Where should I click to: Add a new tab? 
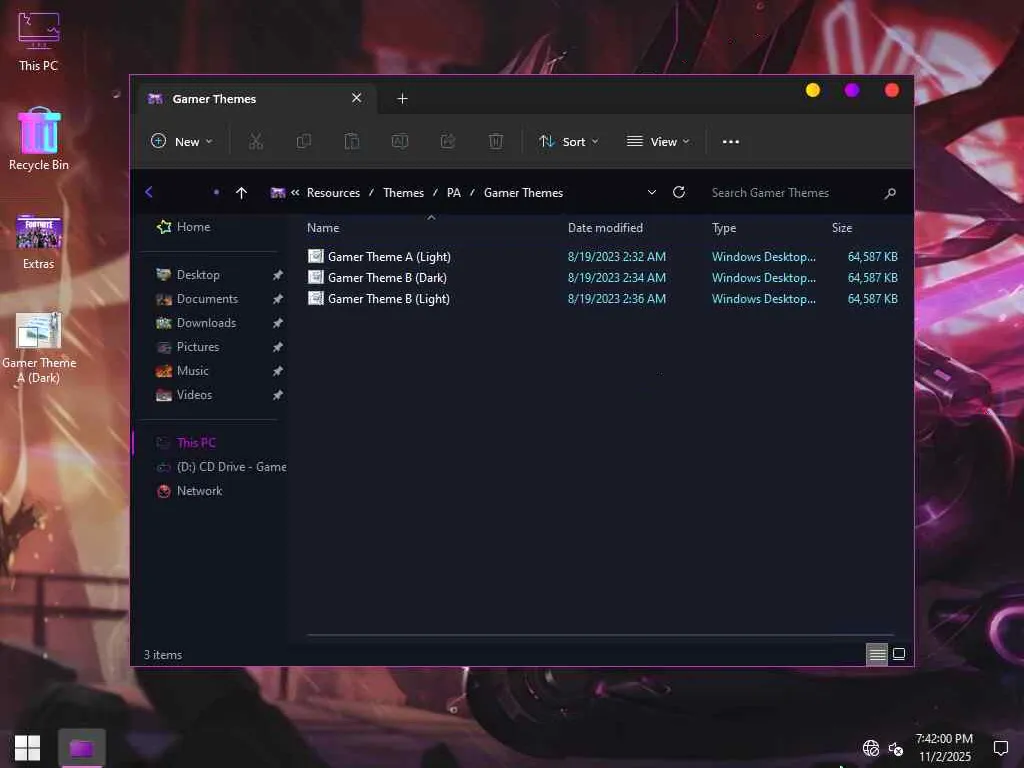pyautogui.click(x=402, y=99)
